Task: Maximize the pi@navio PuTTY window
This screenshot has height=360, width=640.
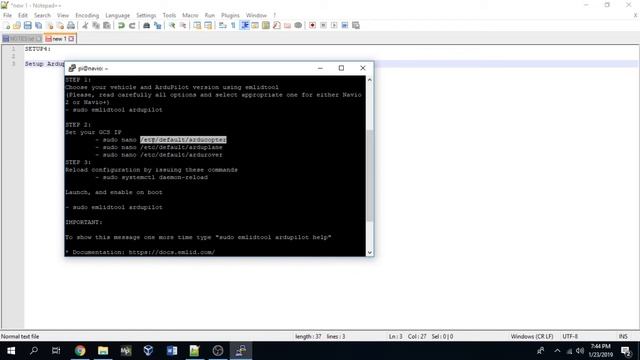Action: pyautogui.click(x=341, y=68)
